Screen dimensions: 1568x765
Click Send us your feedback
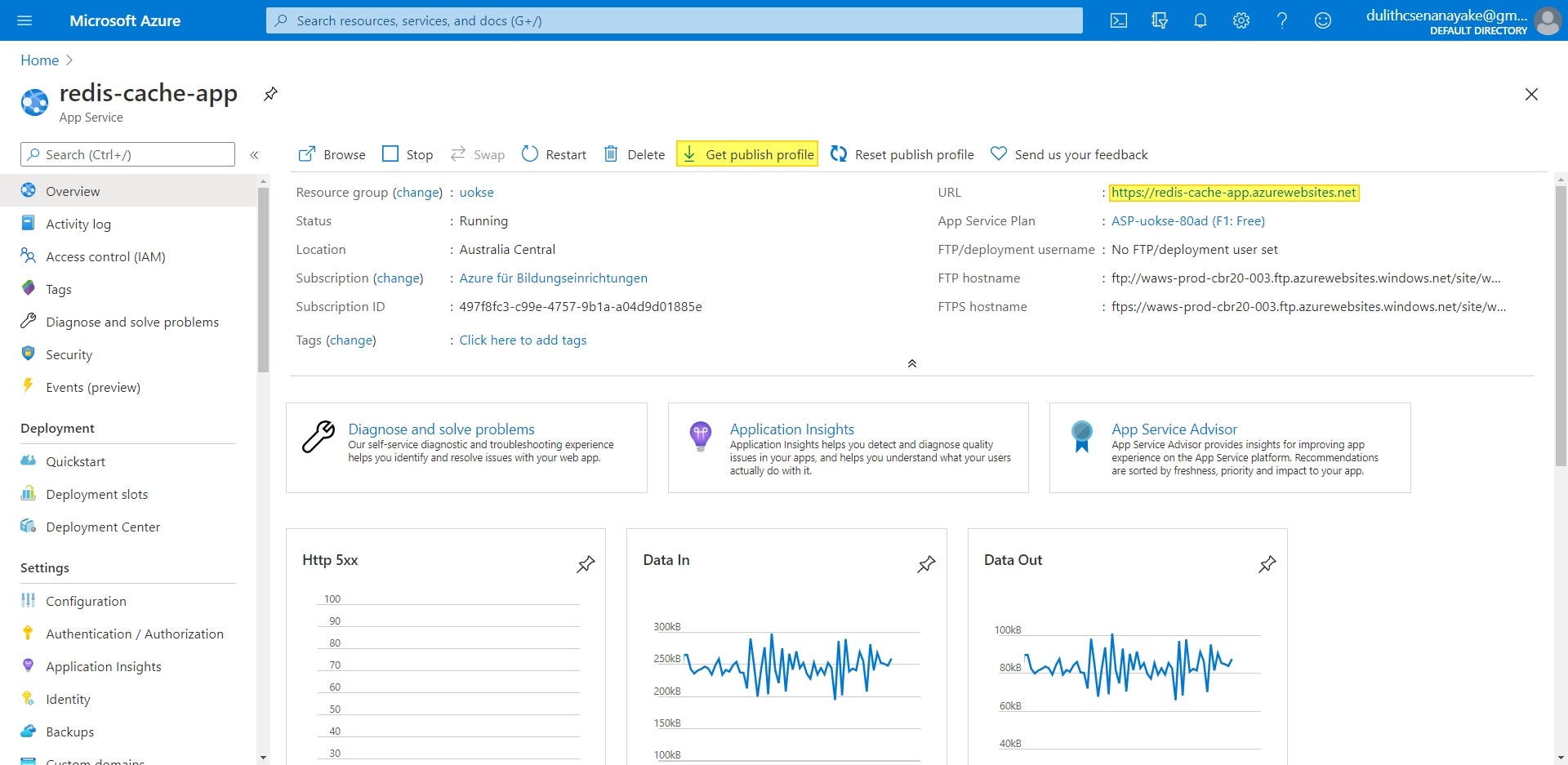(1069, 154)
